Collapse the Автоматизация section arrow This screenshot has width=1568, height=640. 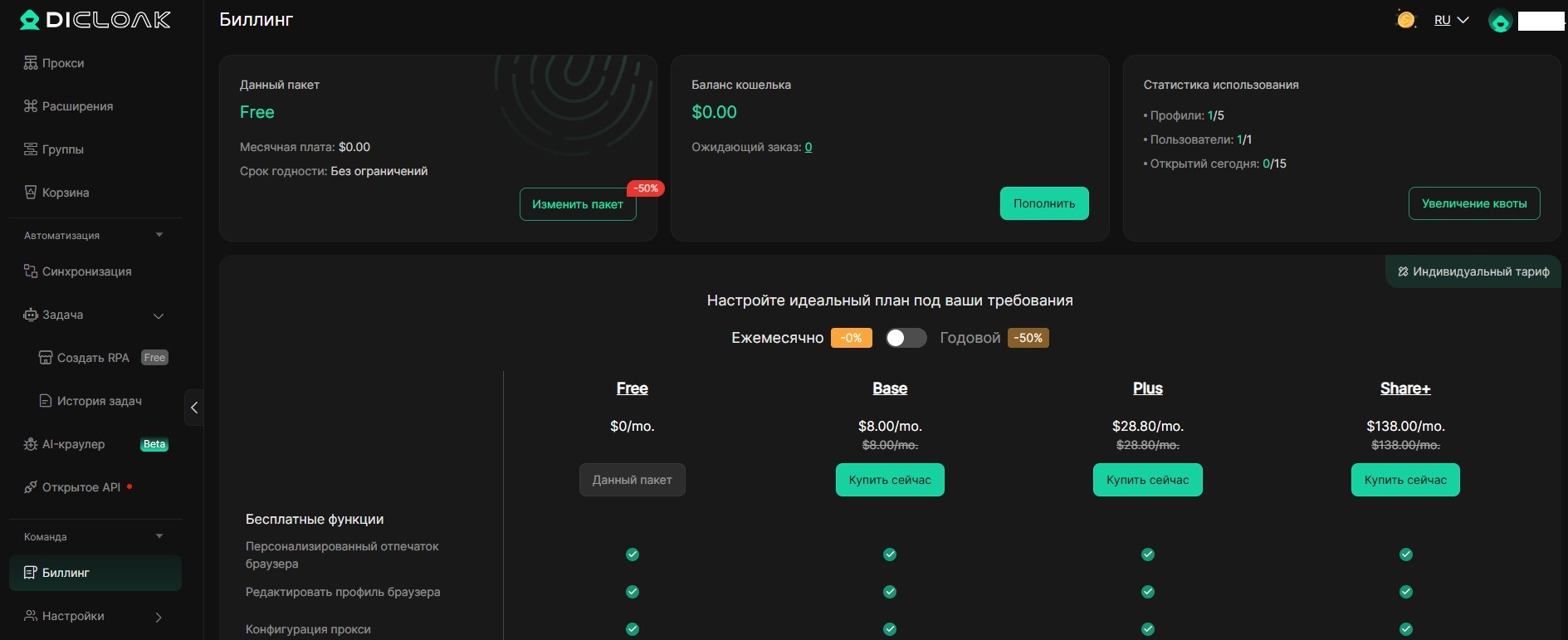coord(159,235)
